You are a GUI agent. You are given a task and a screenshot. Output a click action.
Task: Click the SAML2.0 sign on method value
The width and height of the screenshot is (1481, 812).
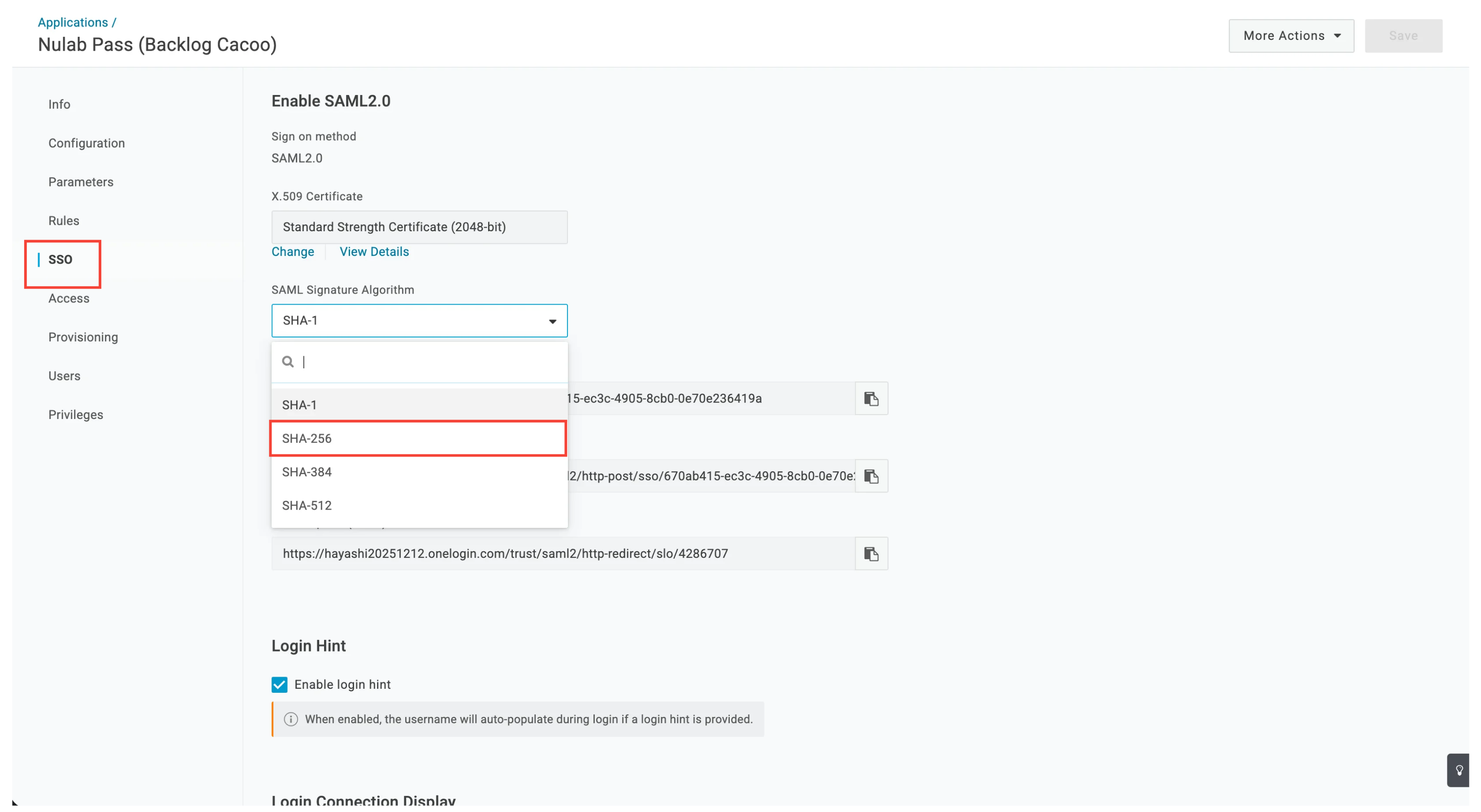297,158
